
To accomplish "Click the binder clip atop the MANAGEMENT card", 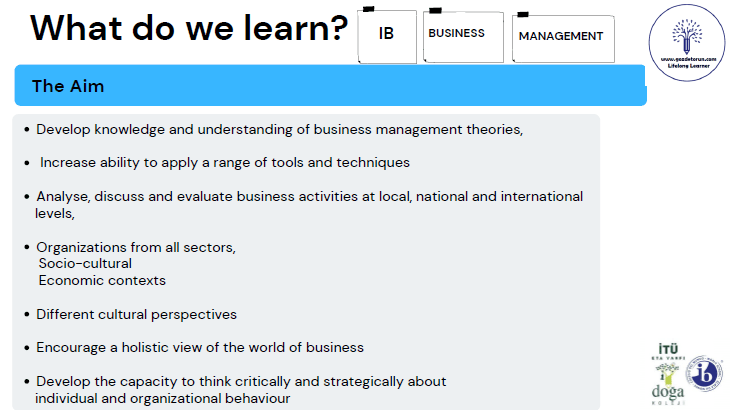I will (523, 16).
